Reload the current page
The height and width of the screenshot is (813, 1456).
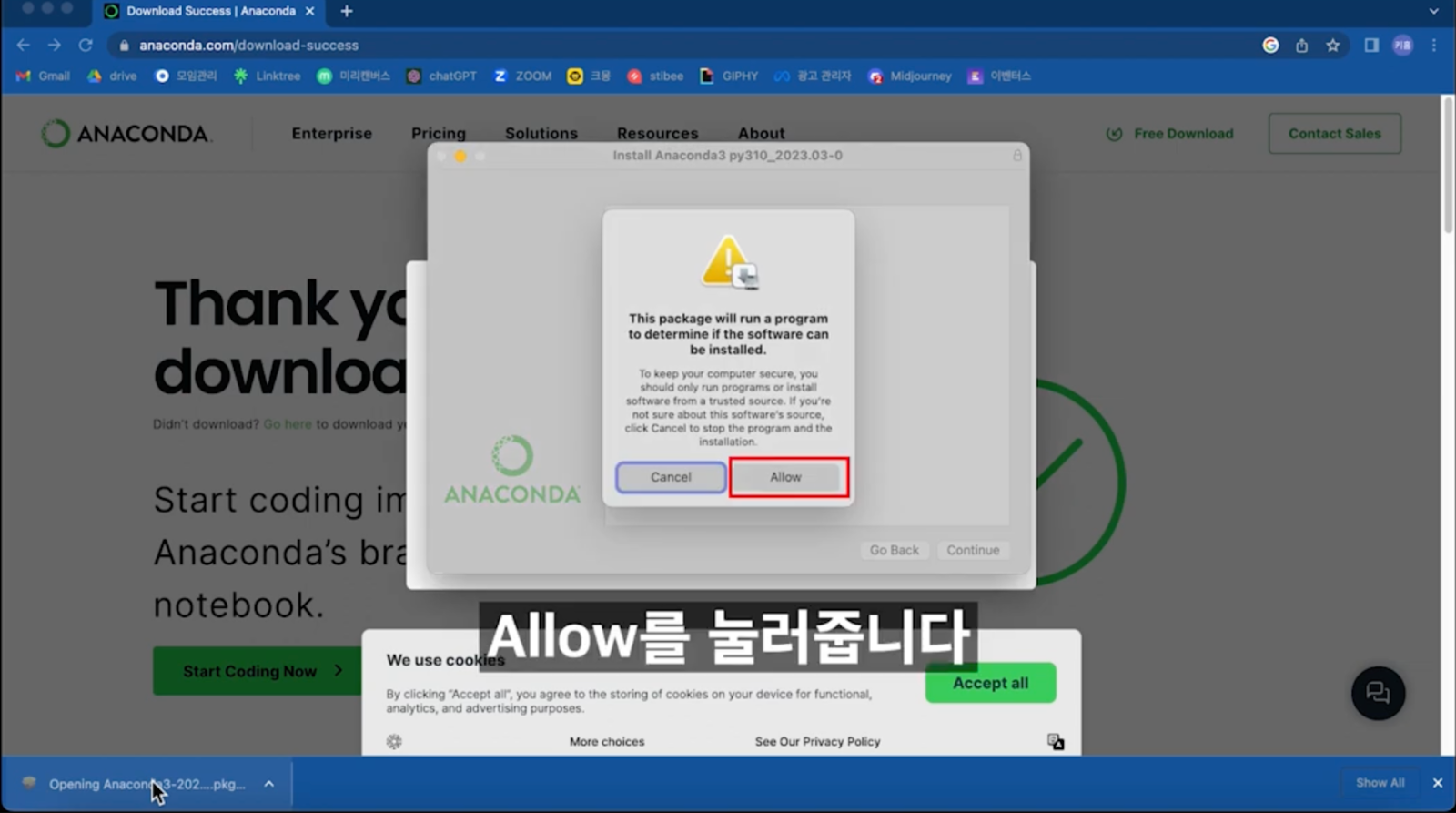86,45
